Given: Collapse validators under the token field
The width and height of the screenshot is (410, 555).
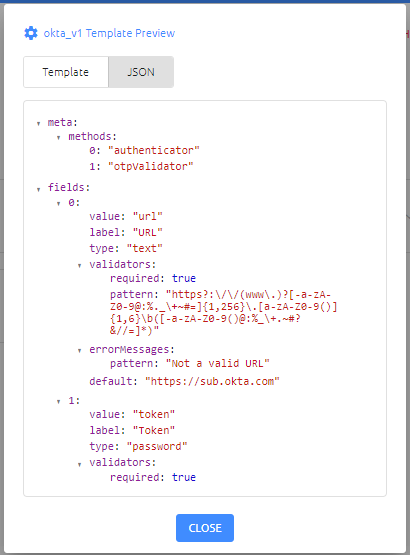Looking at the screenshot, I should [80, 464].
